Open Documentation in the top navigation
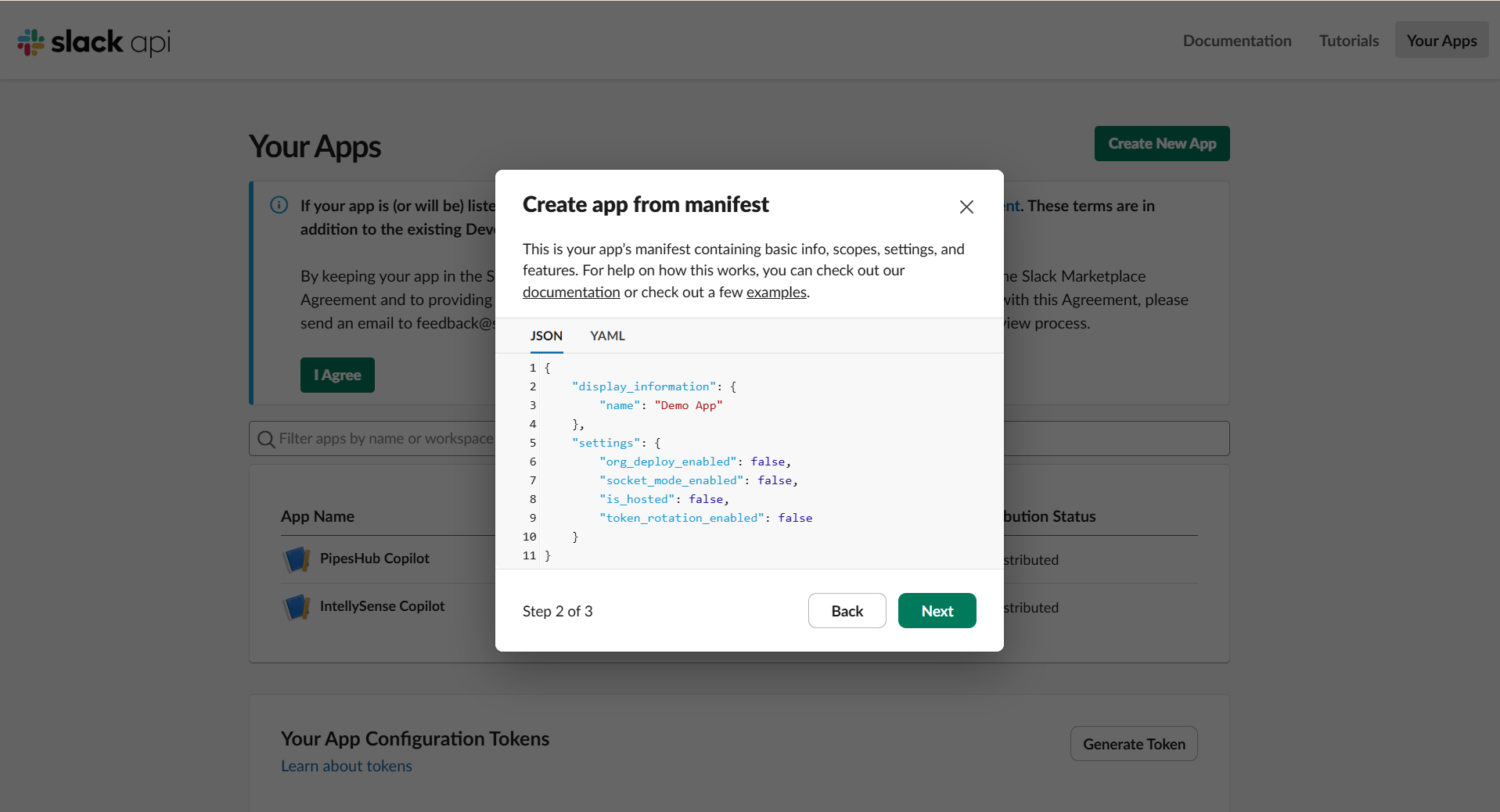Viewport: 1500px width, 812px height. point(1237,41)
